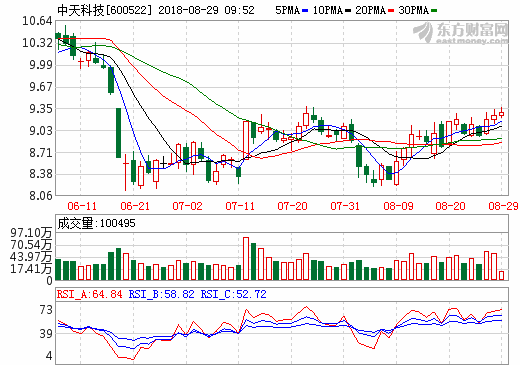Click the 9.99 price axis label
Screen dimensions: 520x365
pyautogui.click(x=41, y=65)
